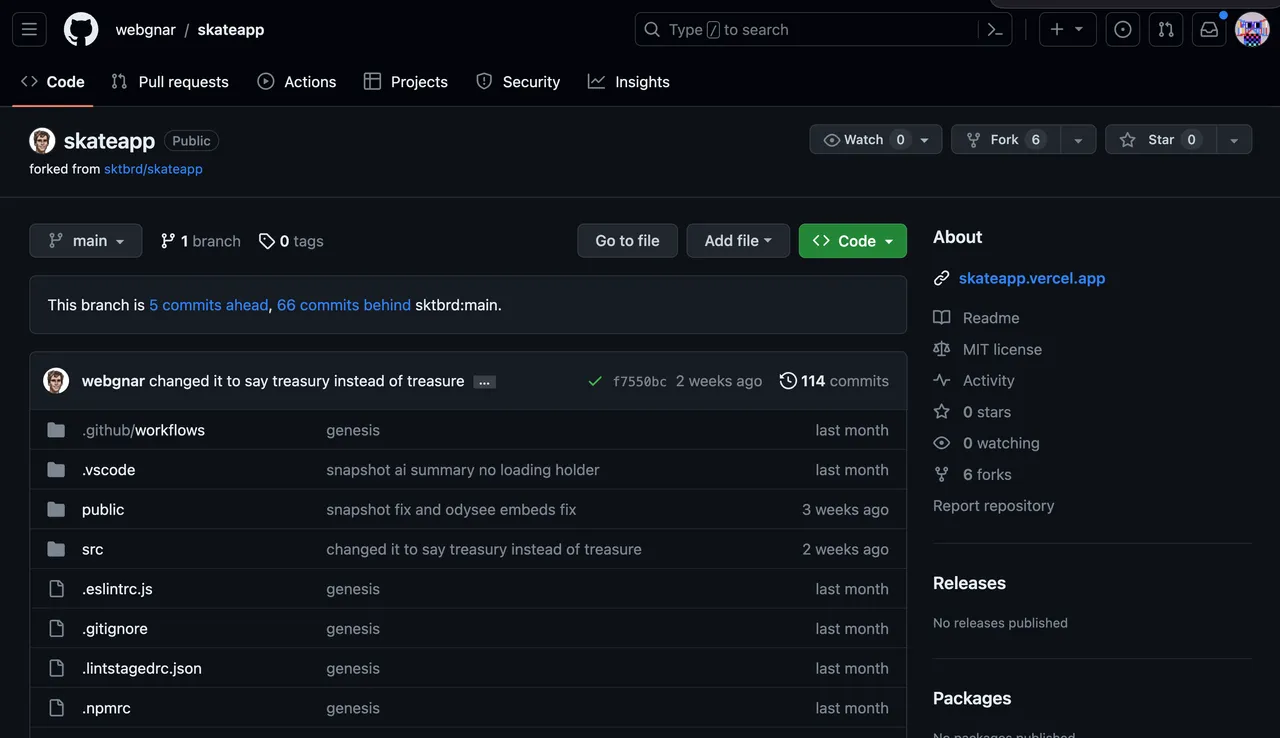Click webgnar avatar beside skateapp title
The height and width of the screenshot is (738, 1280).
42,141
